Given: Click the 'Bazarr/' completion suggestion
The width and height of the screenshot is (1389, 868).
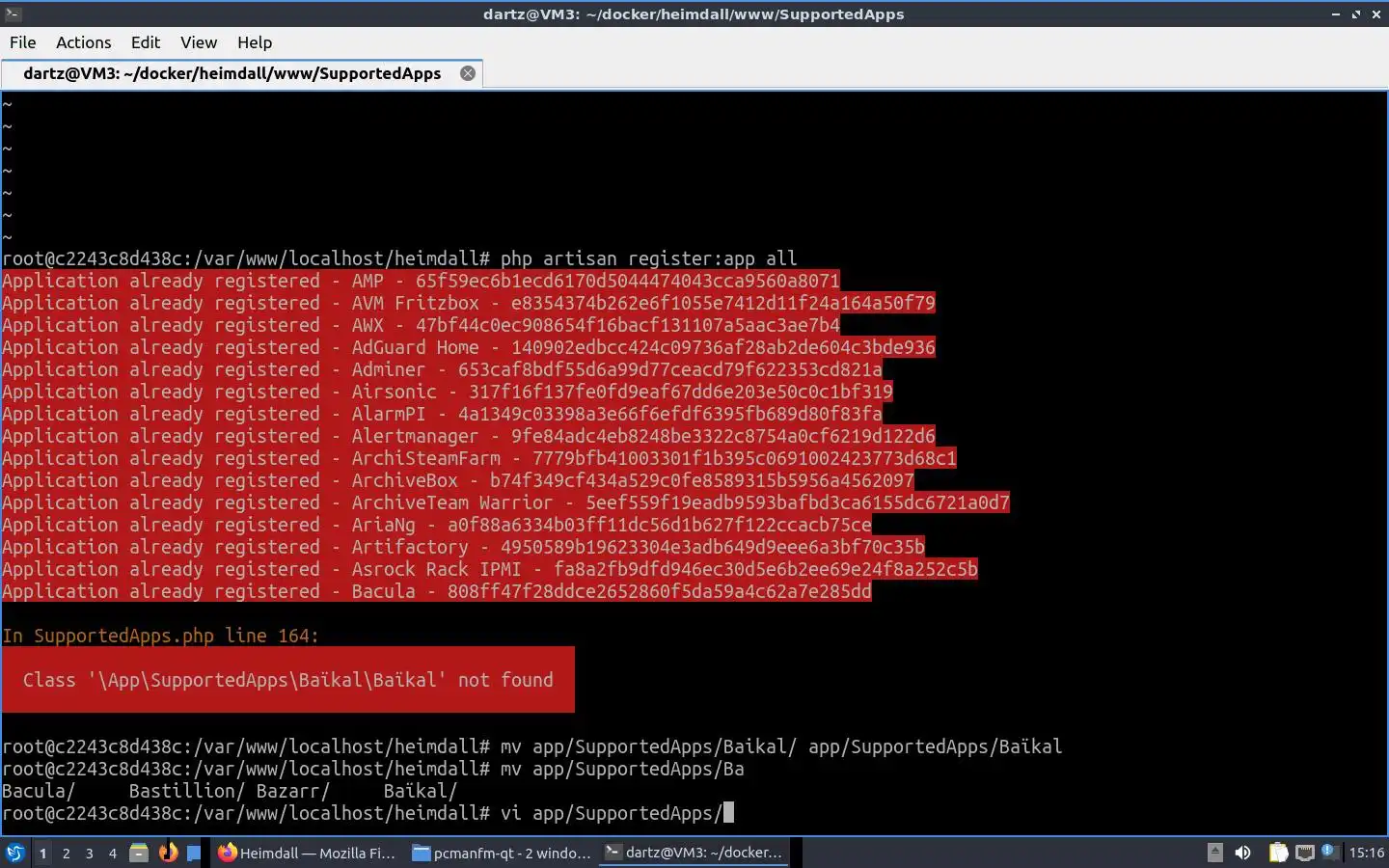Looking at the screenshot, I should pyautogui.click(x=293, y=791).
